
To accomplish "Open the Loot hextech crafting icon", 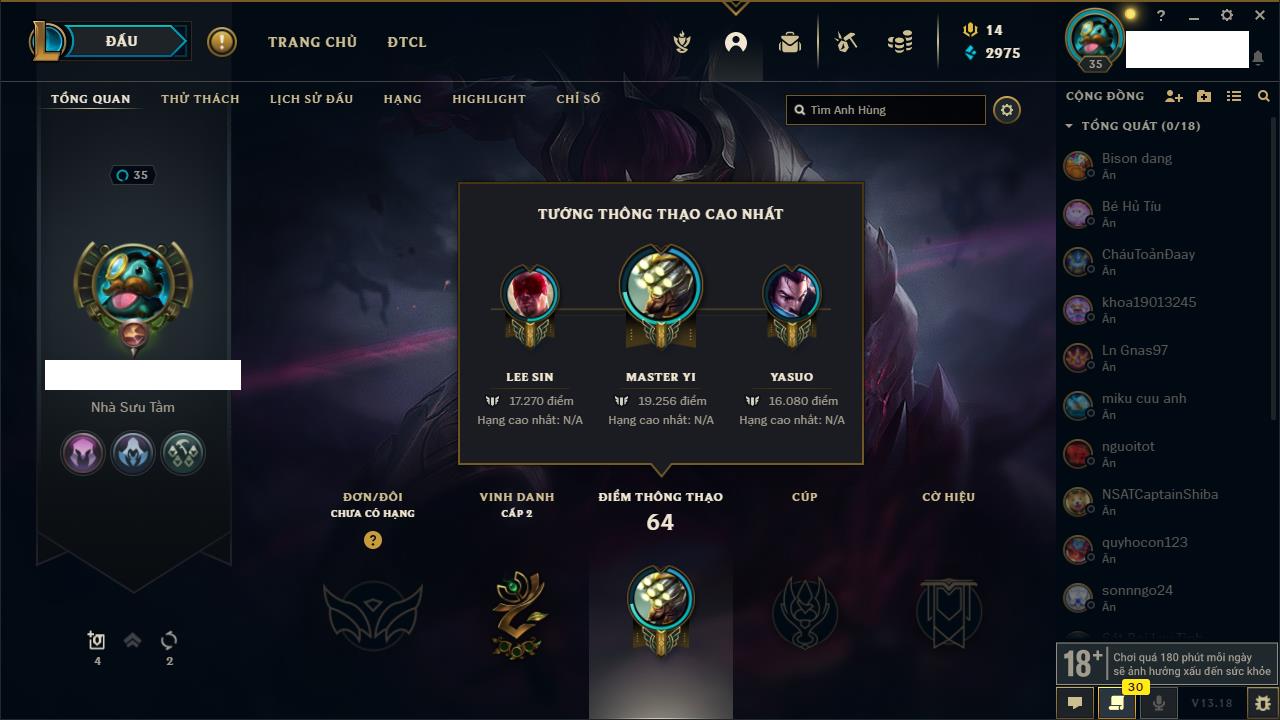I will (x=846, y=42).
